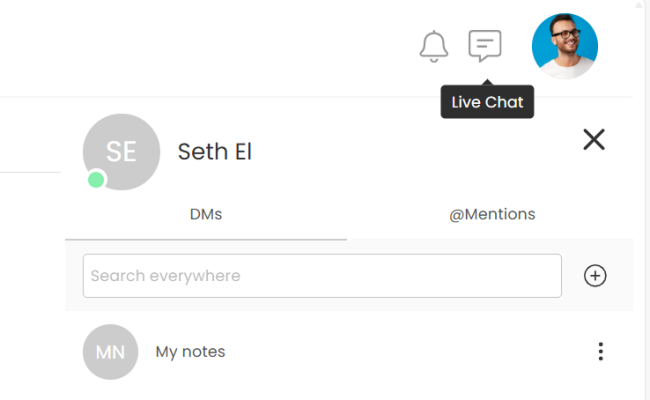The height and width of the screenshot is (400, 650).
Task: Click the Seth El name label
Action: pos(215,152)
